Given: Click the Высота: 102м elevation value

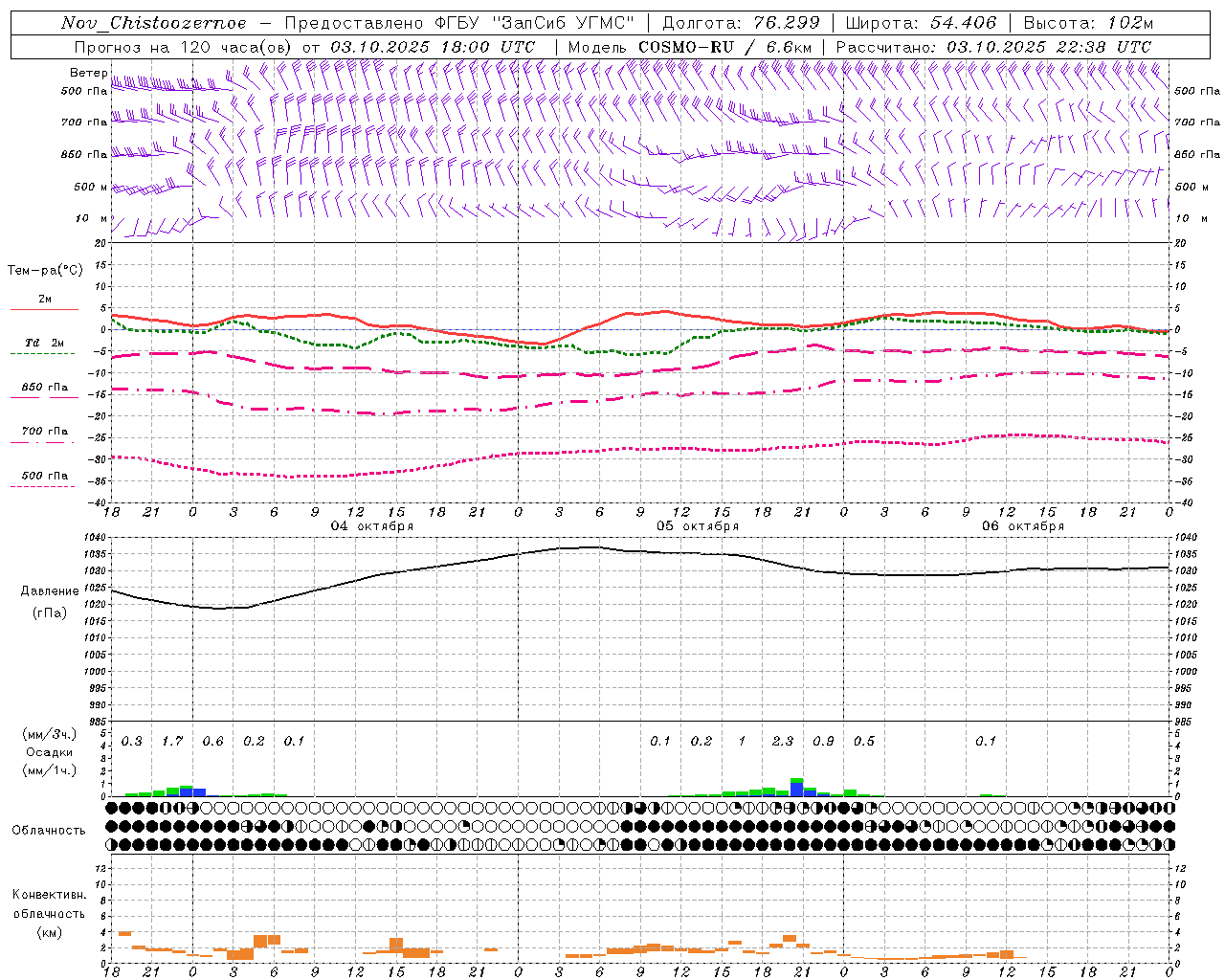Looking at the screenshot, I should (1088, 23).
